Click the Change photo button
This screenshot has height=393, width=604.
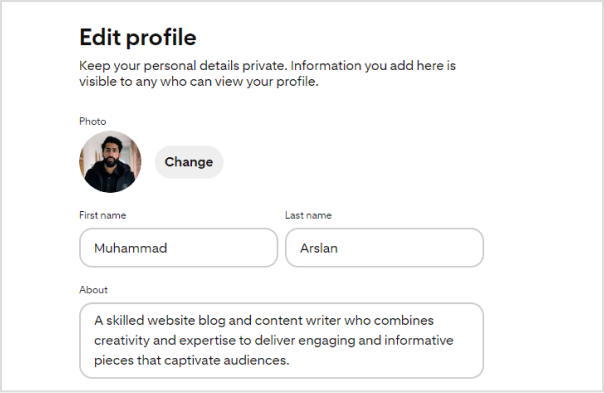pos(189,162)
